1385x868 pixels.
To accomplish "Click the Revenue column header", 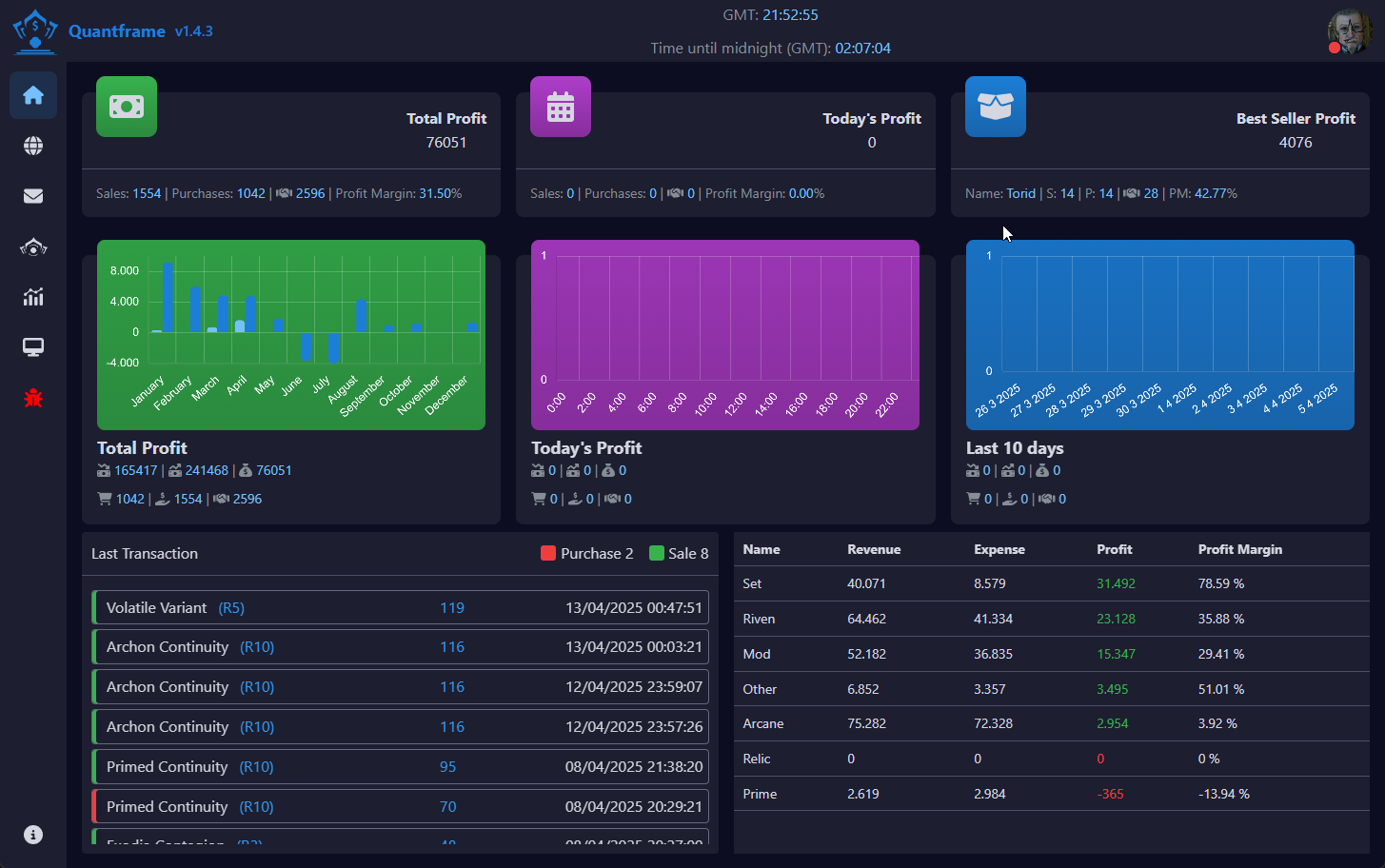I will click(874, 549).
